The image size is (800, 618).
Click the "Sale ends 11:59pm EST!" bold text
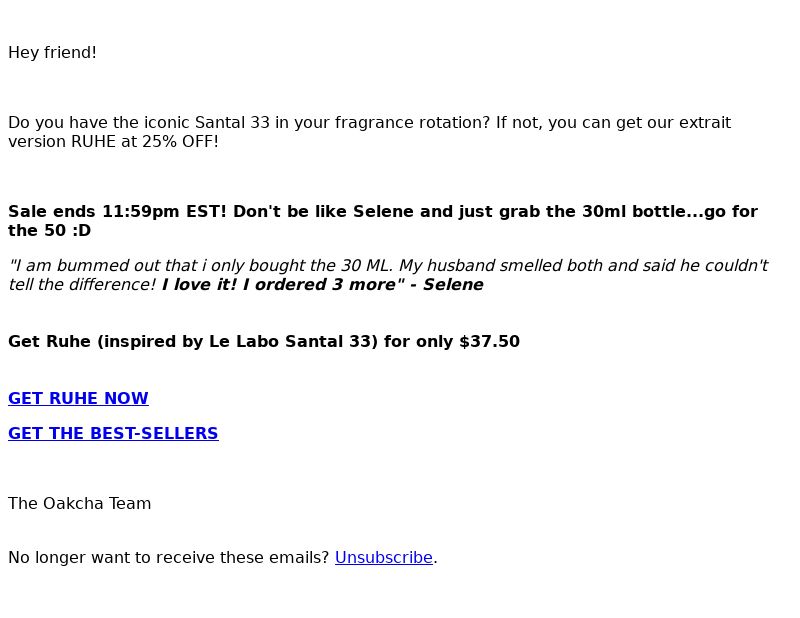(x=117, y=211)
